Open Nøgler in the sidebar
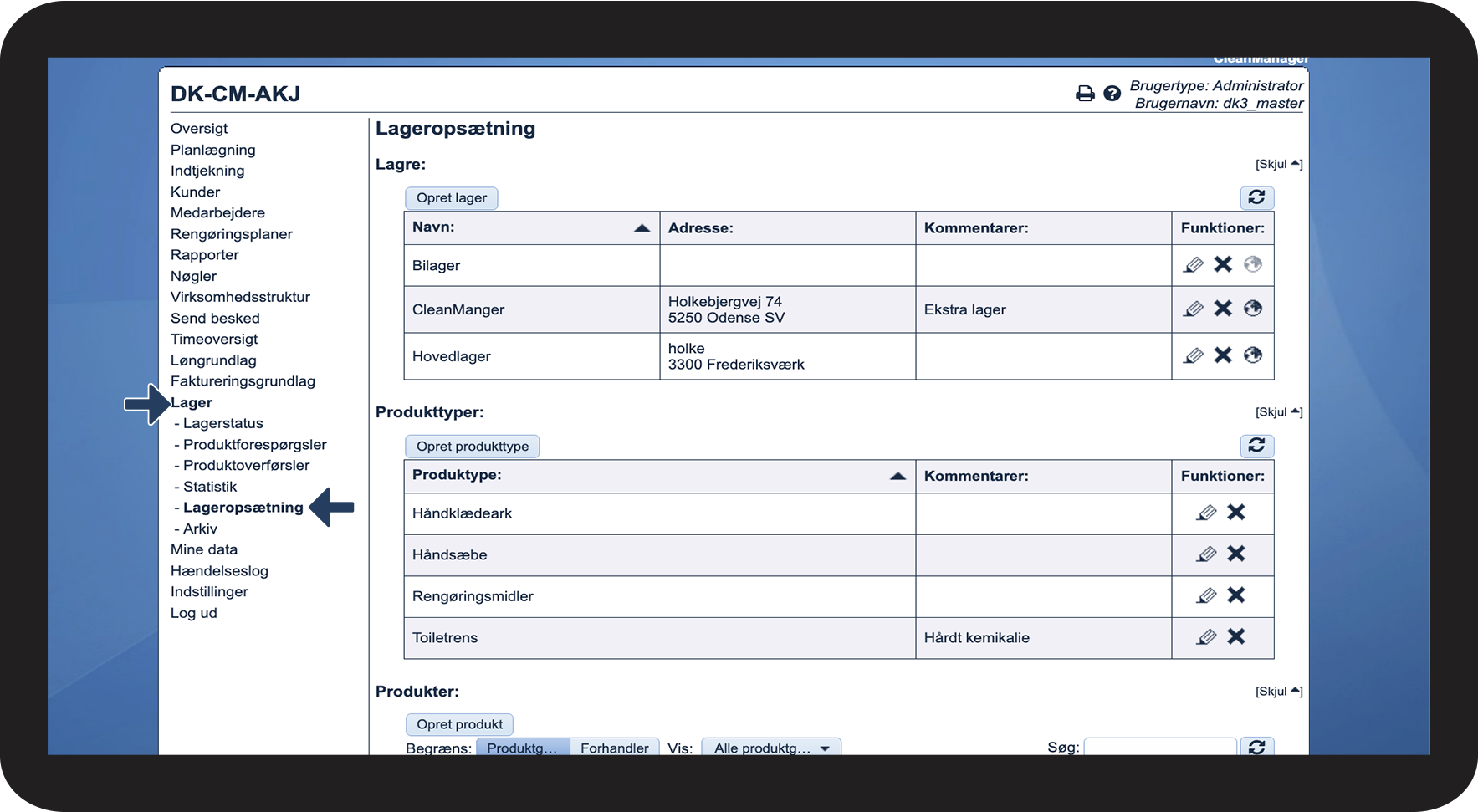The height and width of the screenshot is (812, 1478). (x=193, y=277)
